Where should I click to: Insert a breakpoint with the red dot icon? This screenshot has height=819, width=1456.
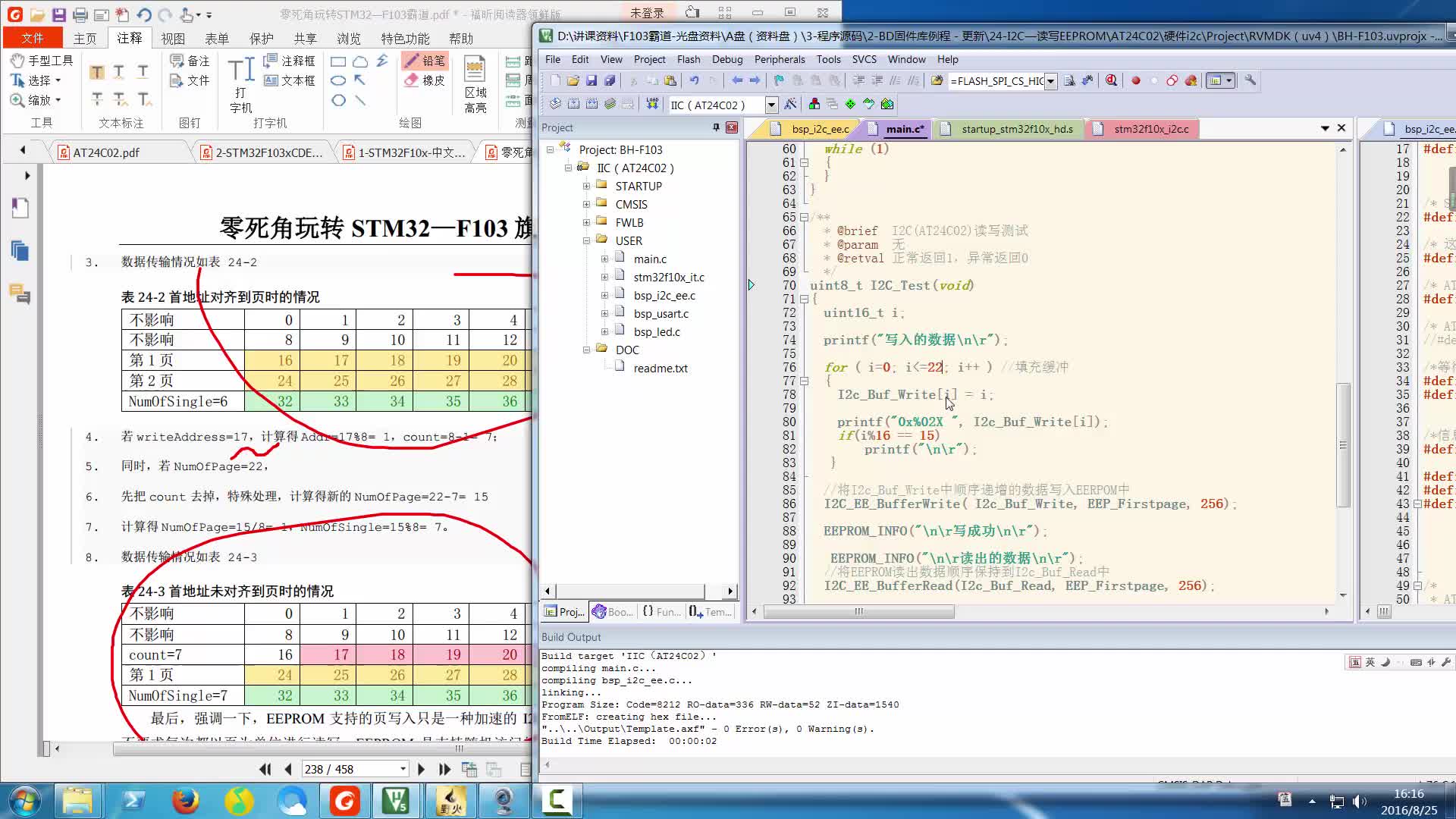tap(1136, 80)
